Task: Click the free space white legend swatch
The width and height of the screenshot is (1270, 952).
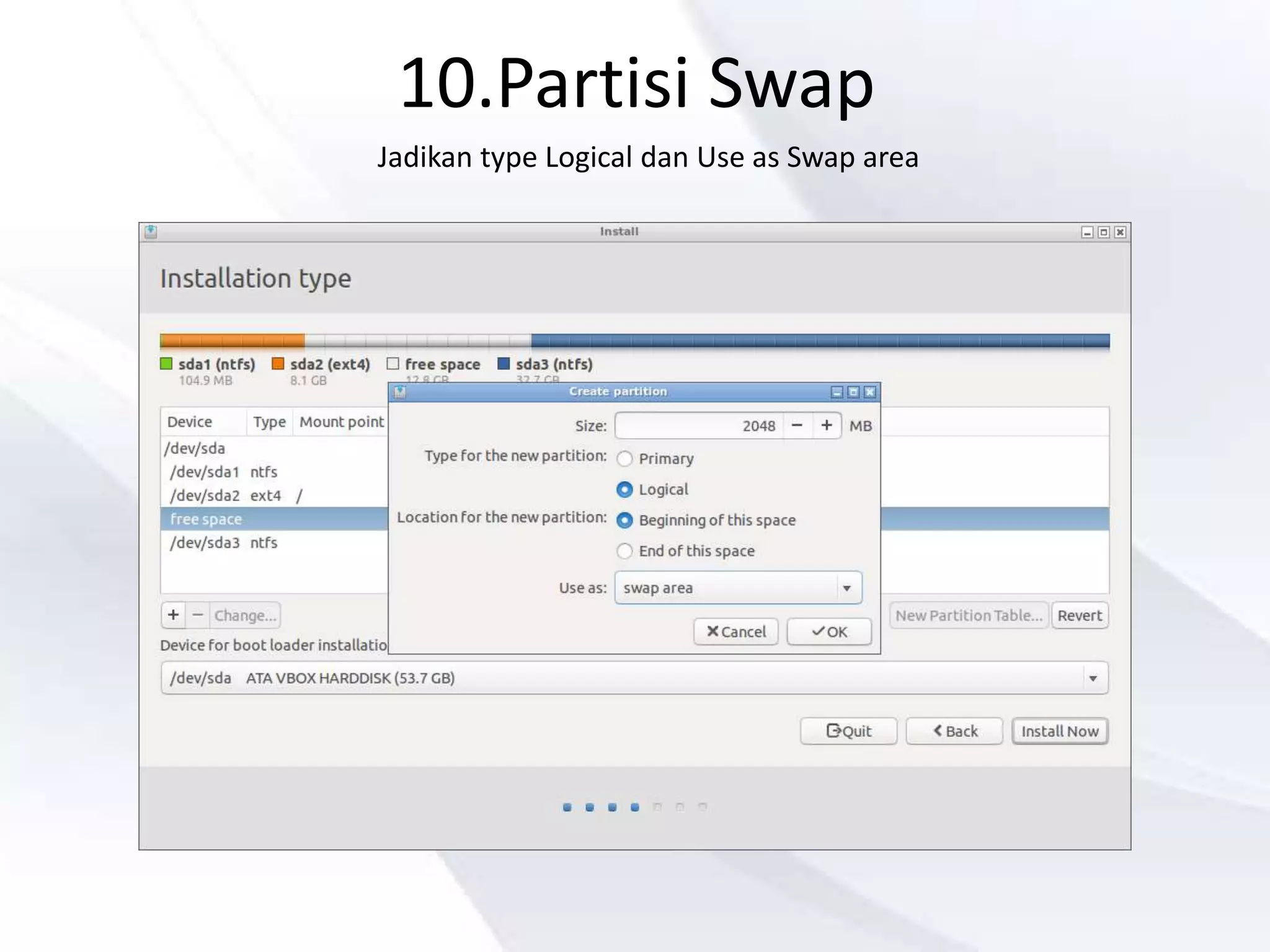Action: [x=393, y=364]
